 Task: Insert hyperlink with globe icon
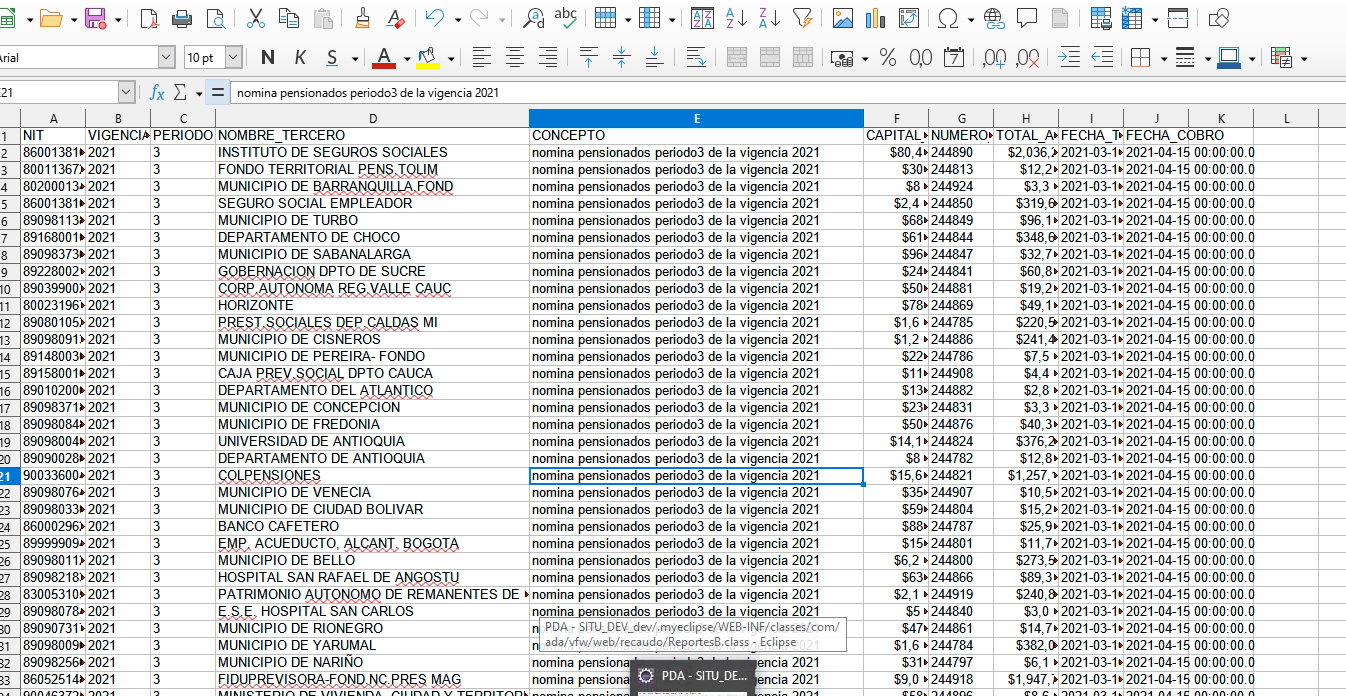click(993, 18)
